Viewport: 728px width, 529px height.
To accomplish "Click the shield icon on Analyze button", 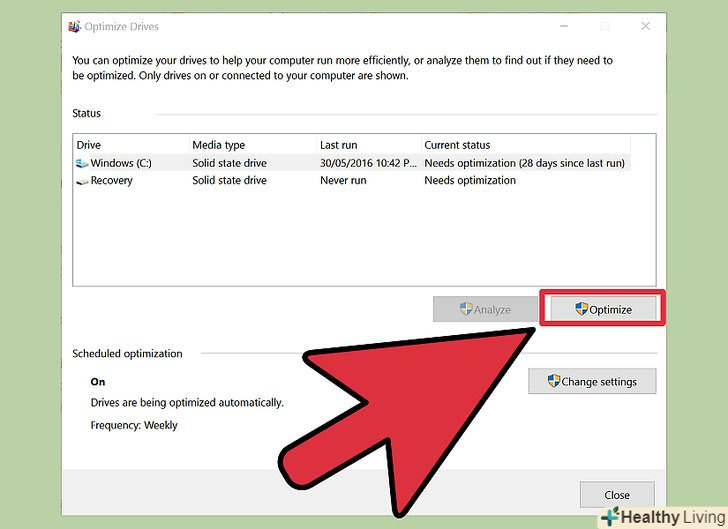I will tap(466, 309).
